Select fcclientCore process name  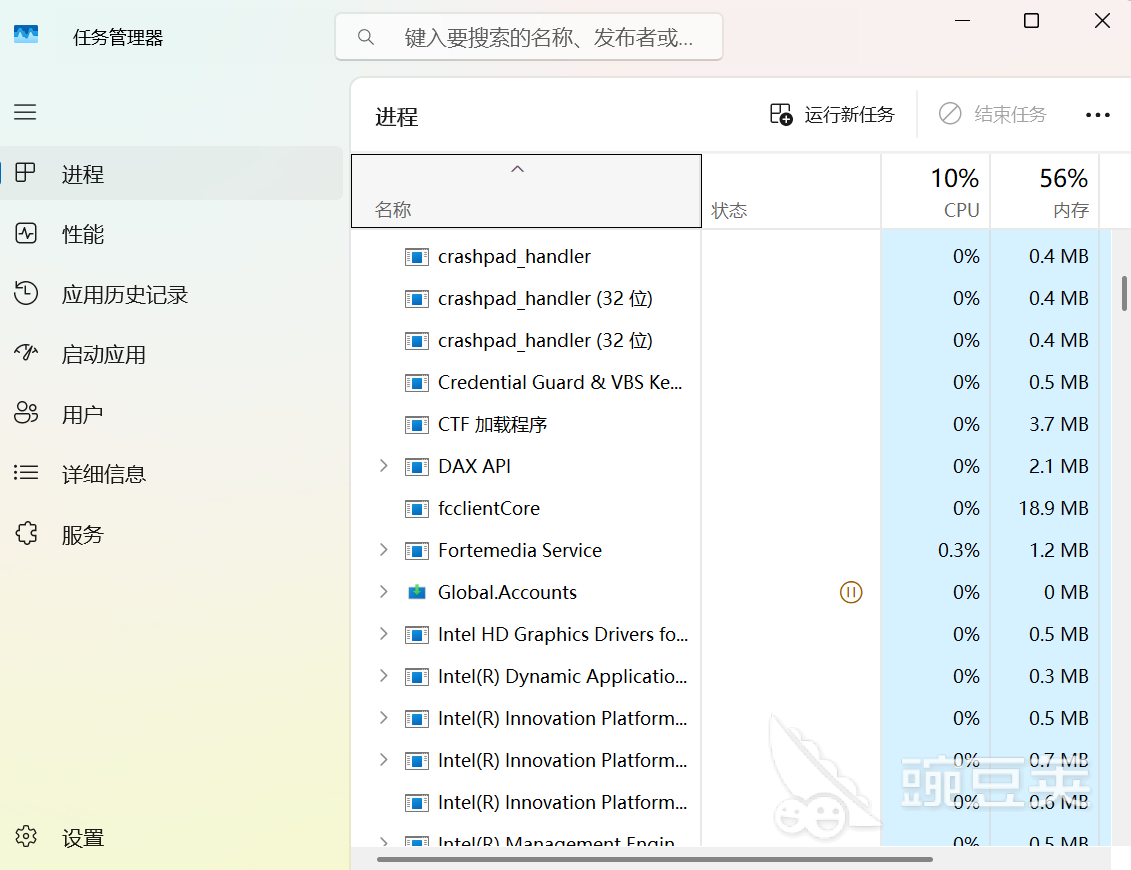488,508
